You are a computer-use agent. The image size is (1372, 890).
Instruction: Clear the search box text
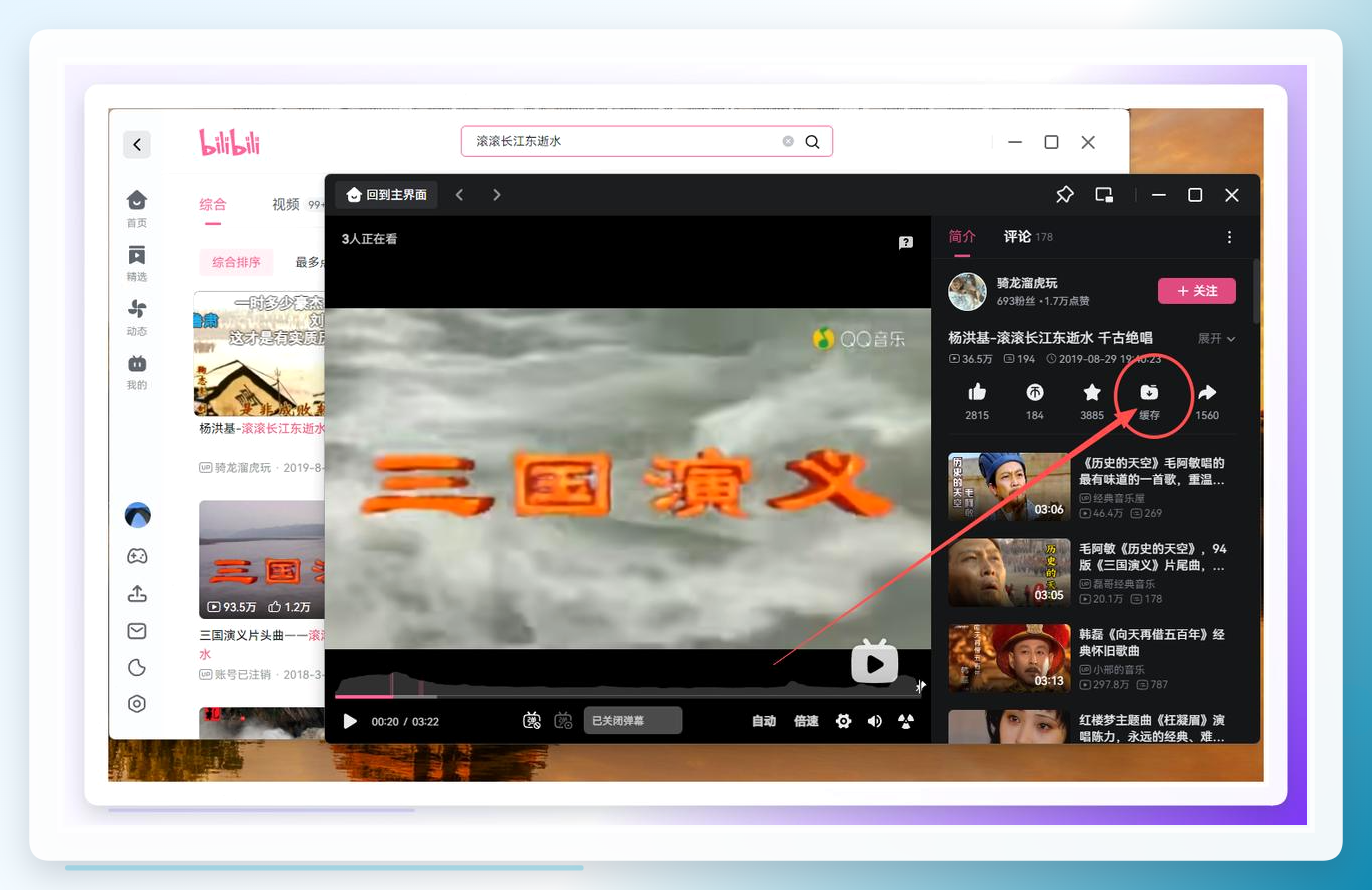click(x=788, y=141)
